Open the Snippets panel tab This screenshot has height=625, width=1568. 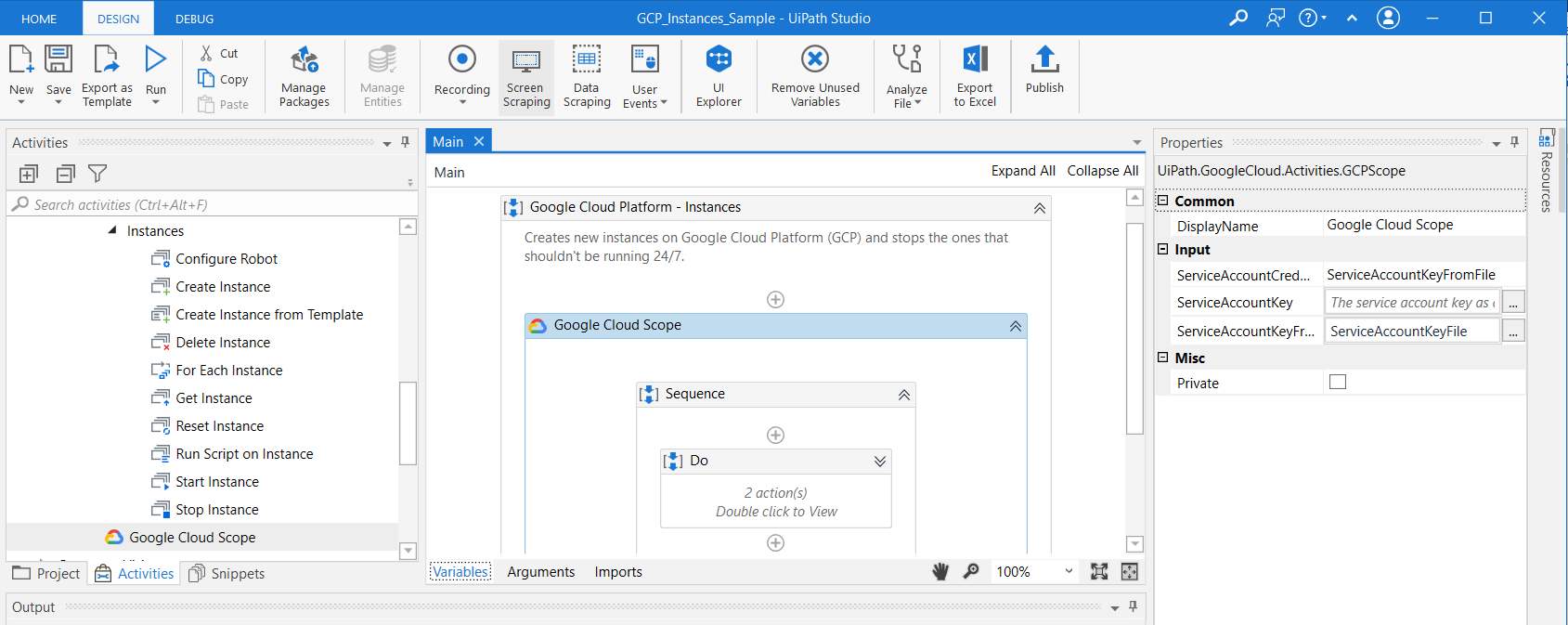coord(227,573)
